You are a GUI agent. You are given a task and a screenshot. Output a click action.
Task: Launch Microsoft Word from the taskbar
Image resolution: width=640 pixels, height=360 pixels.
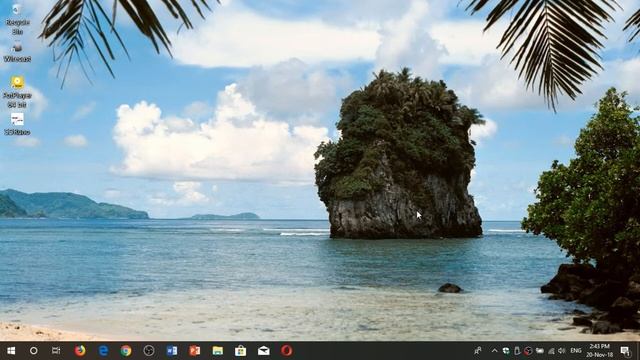pos(172,351)
